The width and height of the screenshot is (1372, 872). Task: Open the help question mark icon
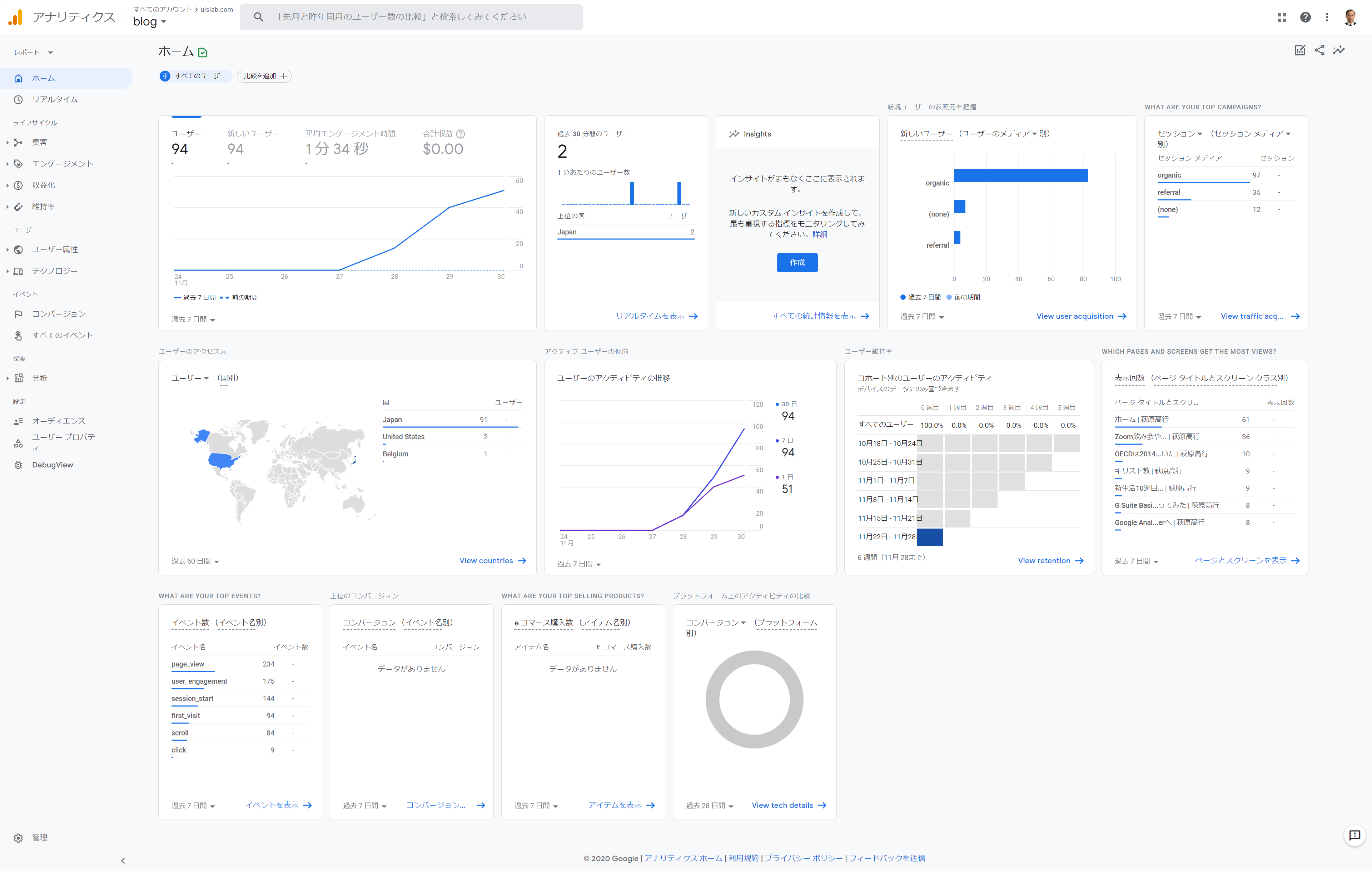pyautogui.click(x=1305, y=17)
